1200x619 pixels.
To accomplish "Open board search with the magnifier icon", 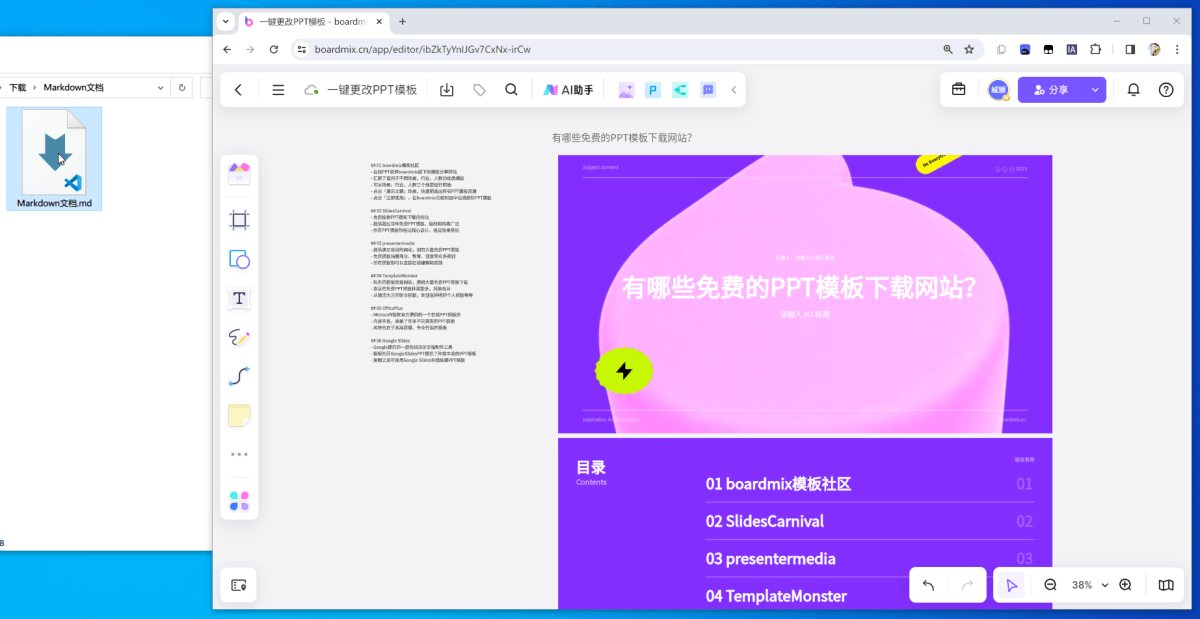I will pyautogui.click(x=511, y=89).
